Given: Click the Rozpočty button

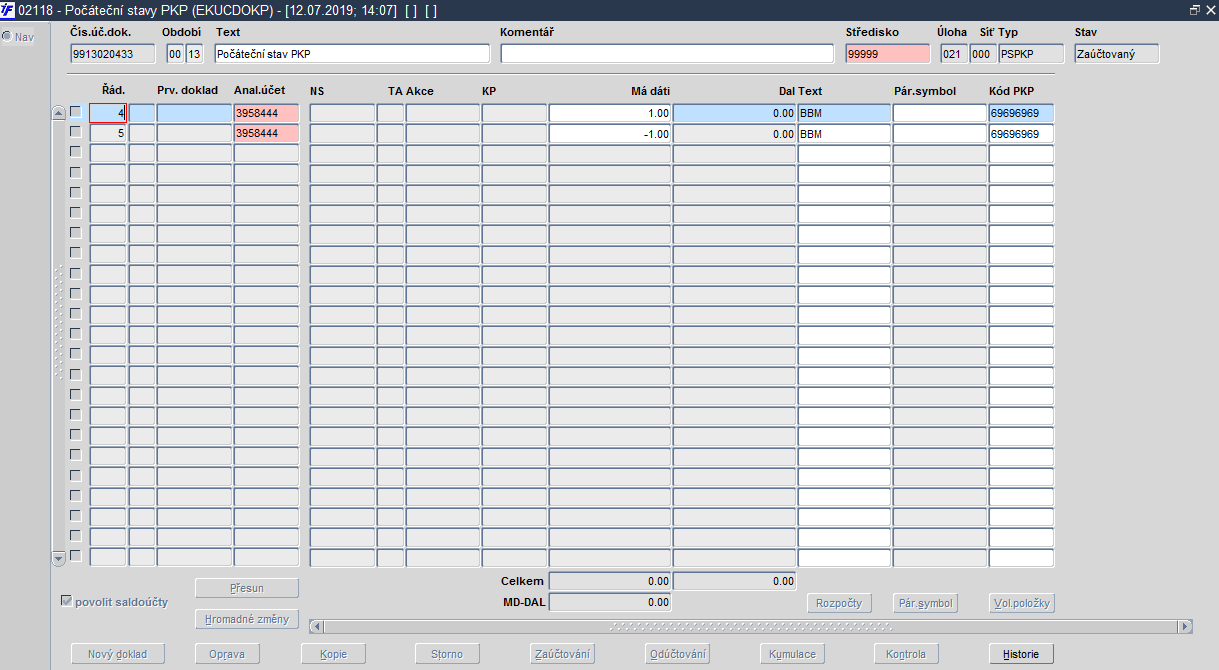Looking at the screenshot, I should [840, 603].
